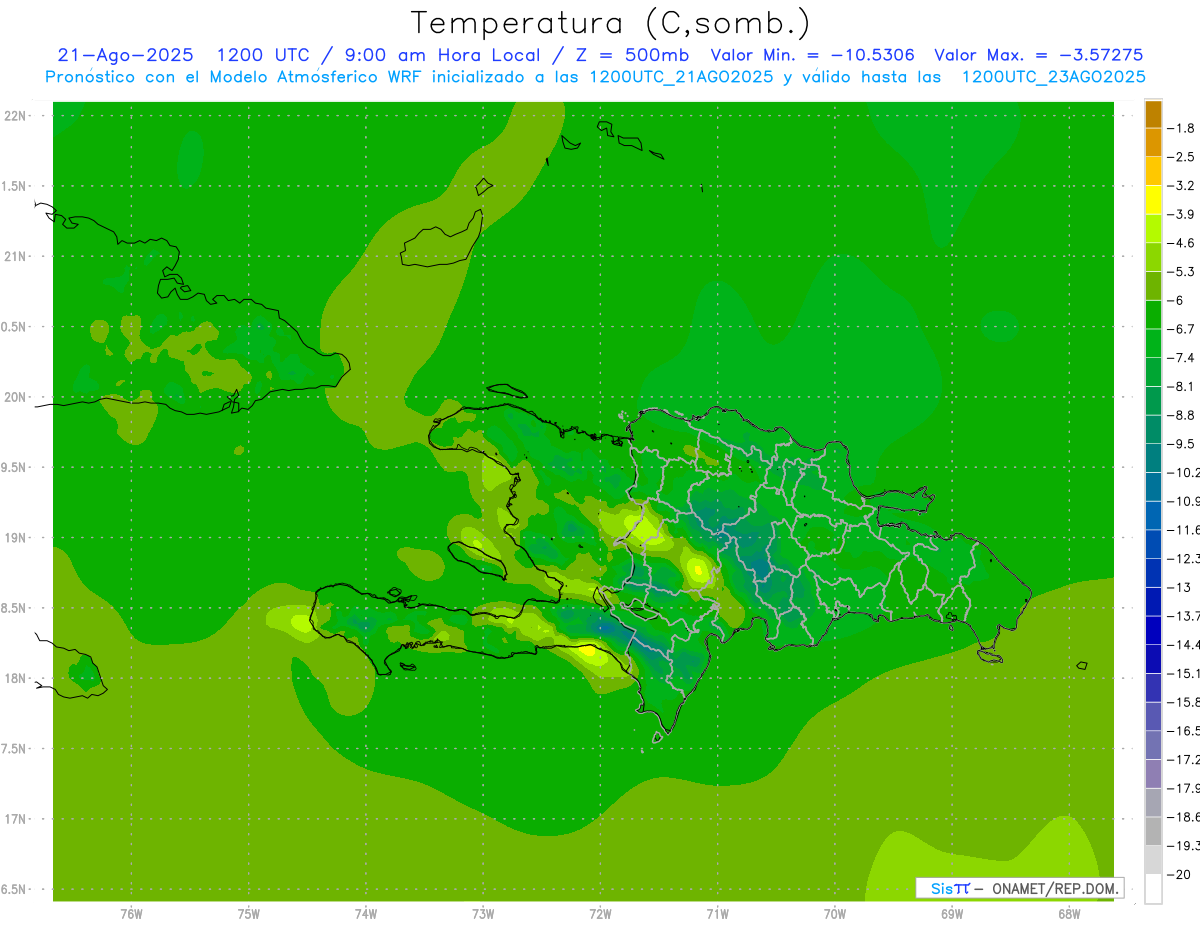Click the "75W" longitude axis label
Screen dimensions: 1200x927
pos(248,914)
